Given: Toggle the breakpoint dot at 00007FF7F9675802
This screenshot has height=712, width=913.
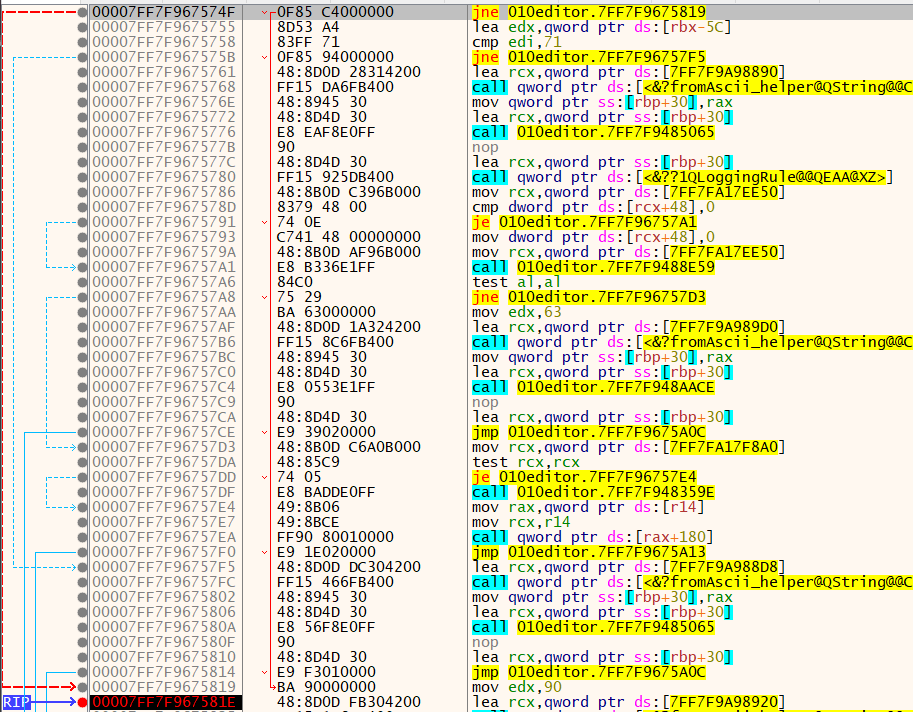Looking at the screenshot, I should 82,597.
